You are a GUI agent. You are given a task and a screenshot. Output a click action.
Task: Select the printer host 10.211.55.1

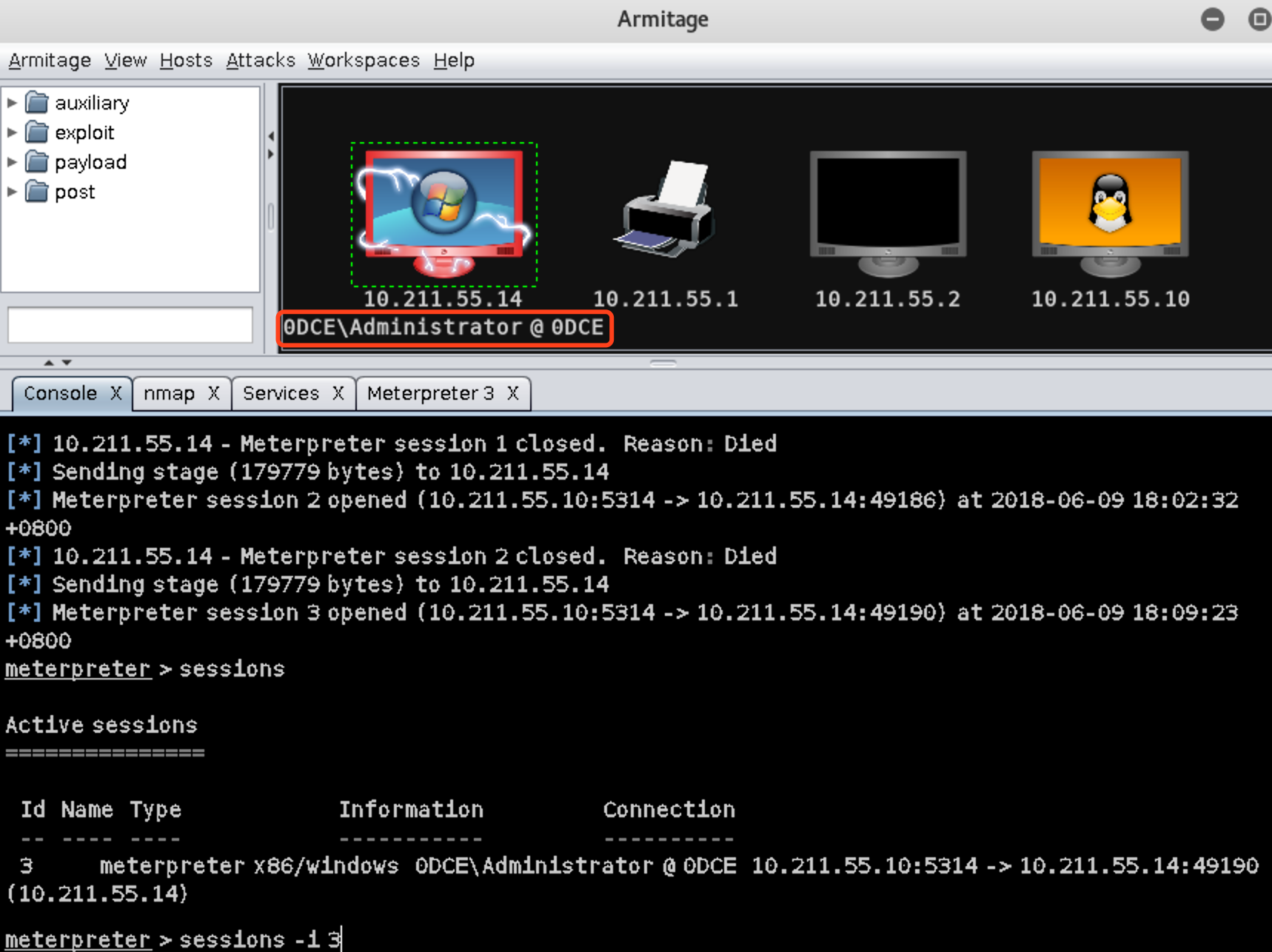(666, 209)
